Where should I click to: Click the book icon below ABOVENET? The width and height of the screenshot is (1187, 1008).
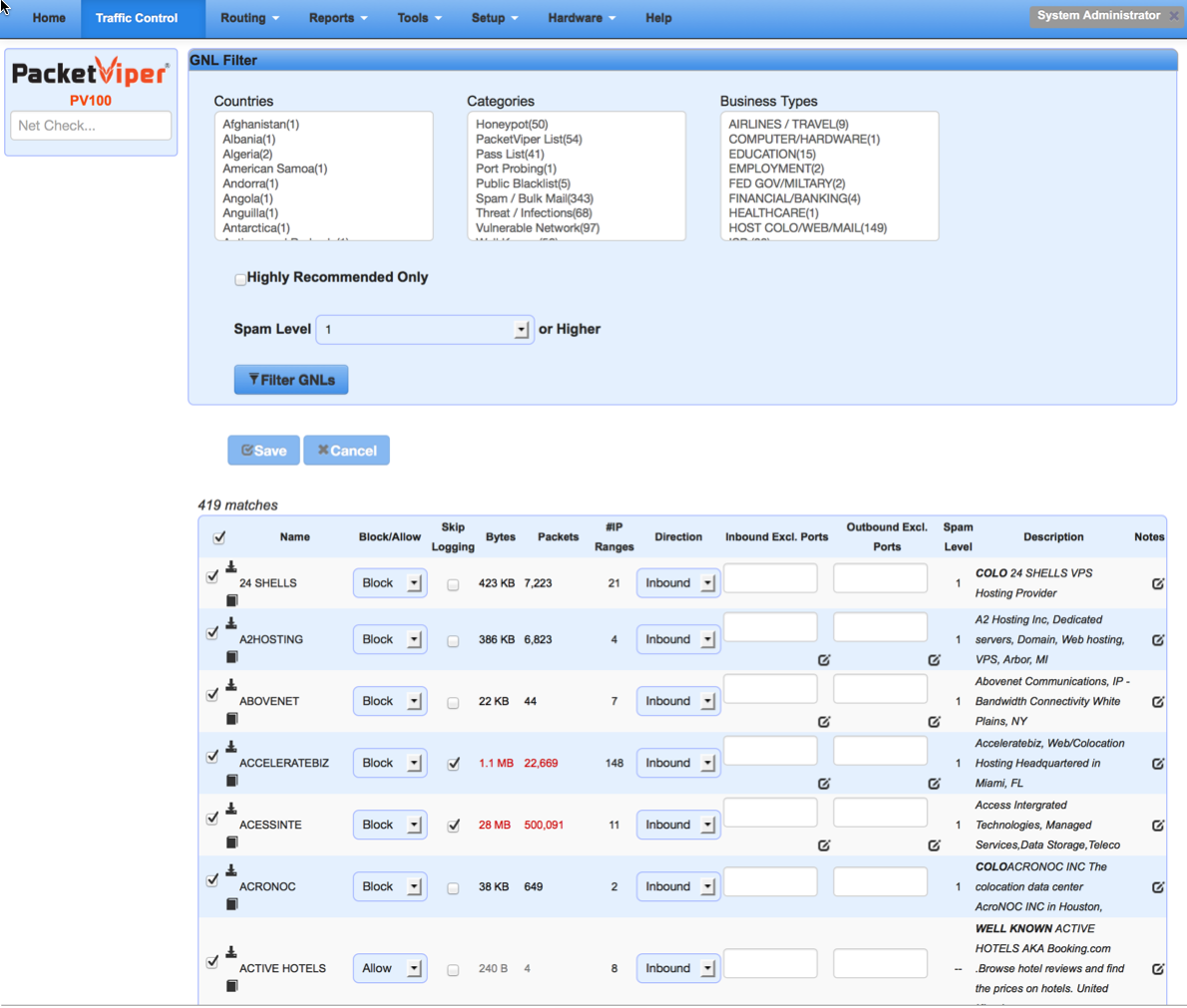232,718
